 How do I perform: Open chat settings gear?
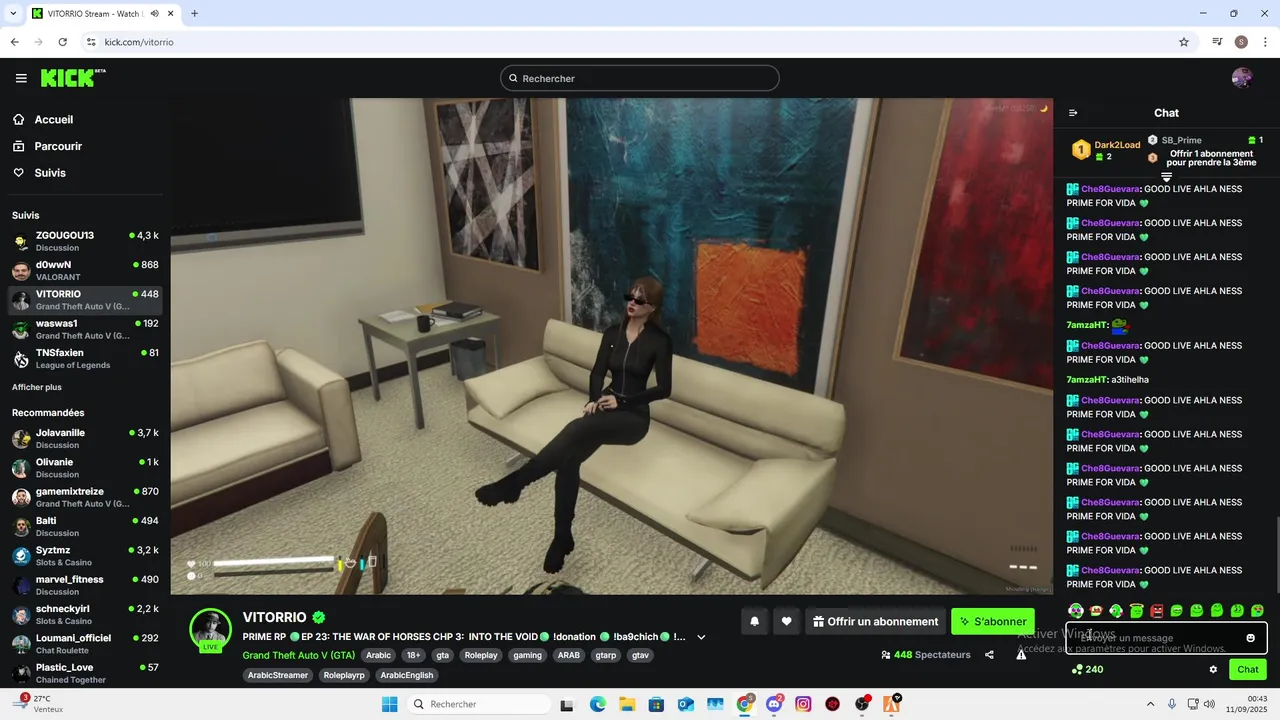click(x=1213, y=670)
